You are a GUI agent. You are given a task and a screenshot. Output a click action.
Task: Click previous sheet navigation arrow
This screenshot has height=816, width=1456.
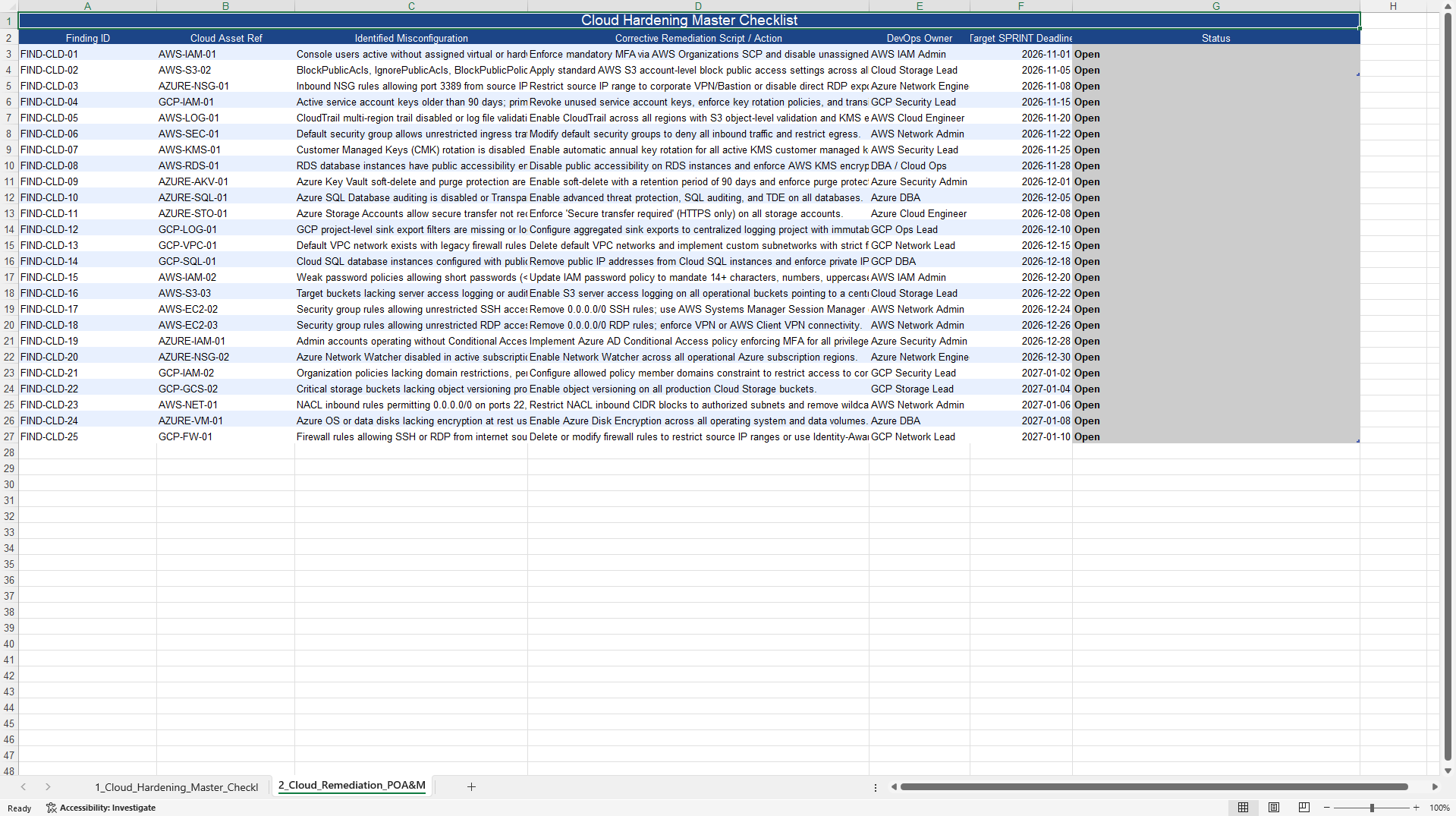[x=24, y=786]
